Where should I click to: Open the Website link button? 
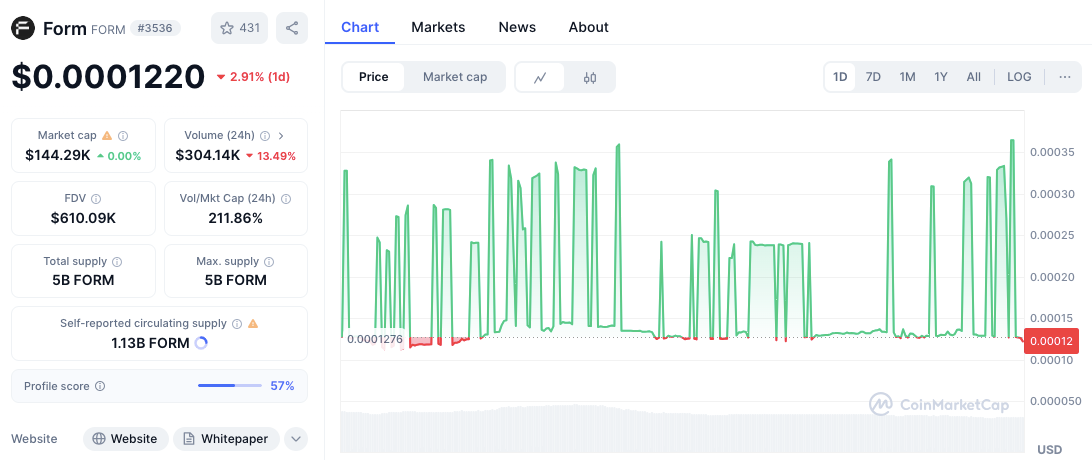point(125,439)
